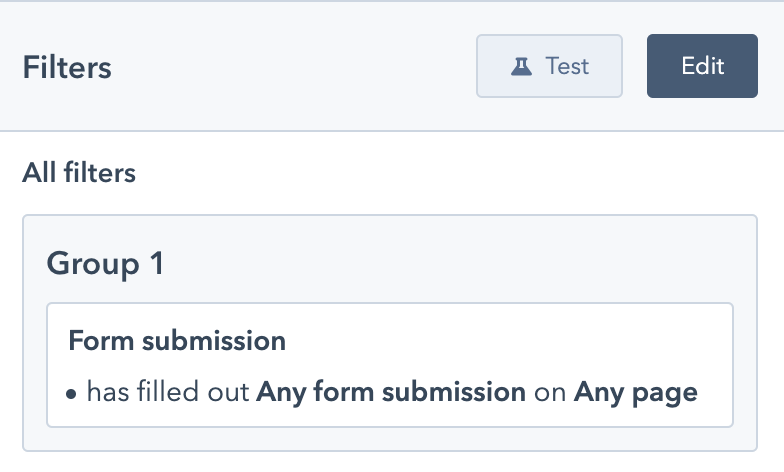This screenshot has height=472, width=784.
Task: Click the word 'Form' in card title
Action: coord(102,340)
